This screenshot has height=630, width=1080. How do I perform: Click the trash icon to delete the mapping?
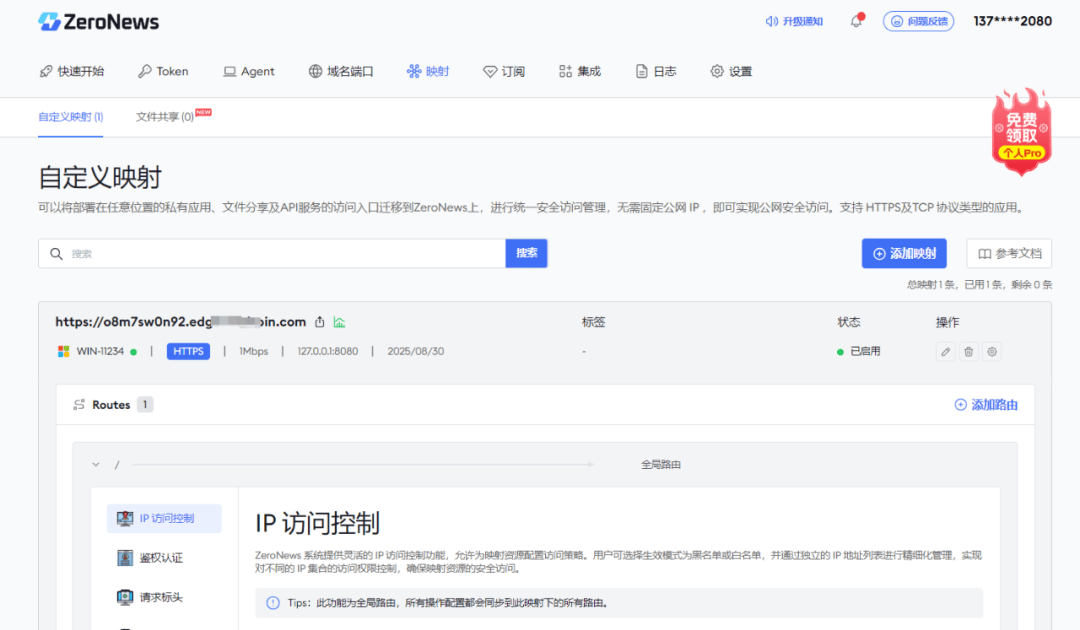tap(968, 352)
